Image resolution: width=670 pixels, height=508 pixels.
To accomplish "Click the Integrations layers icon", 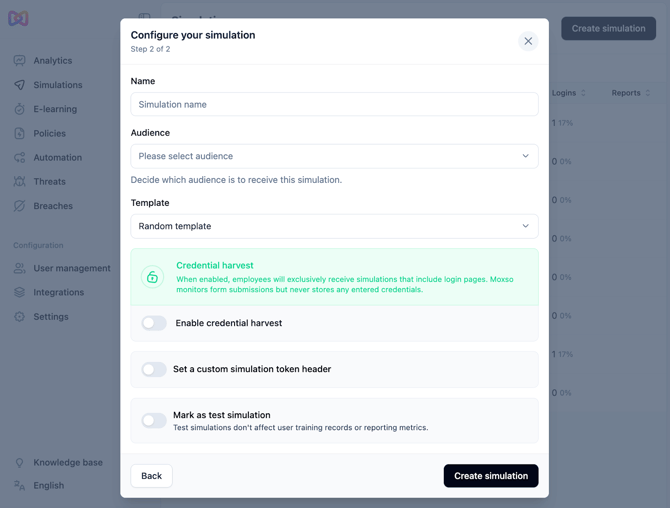I will coord(20,292).
